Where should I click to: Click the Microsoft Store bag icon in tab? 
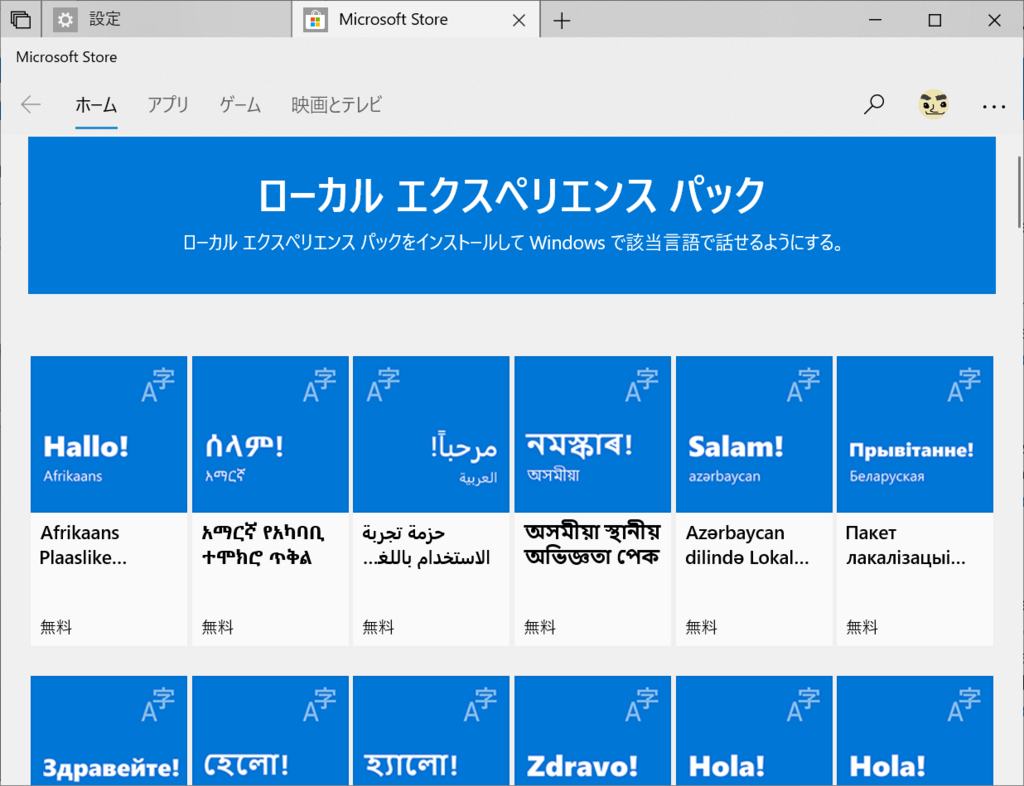point(315,20)
